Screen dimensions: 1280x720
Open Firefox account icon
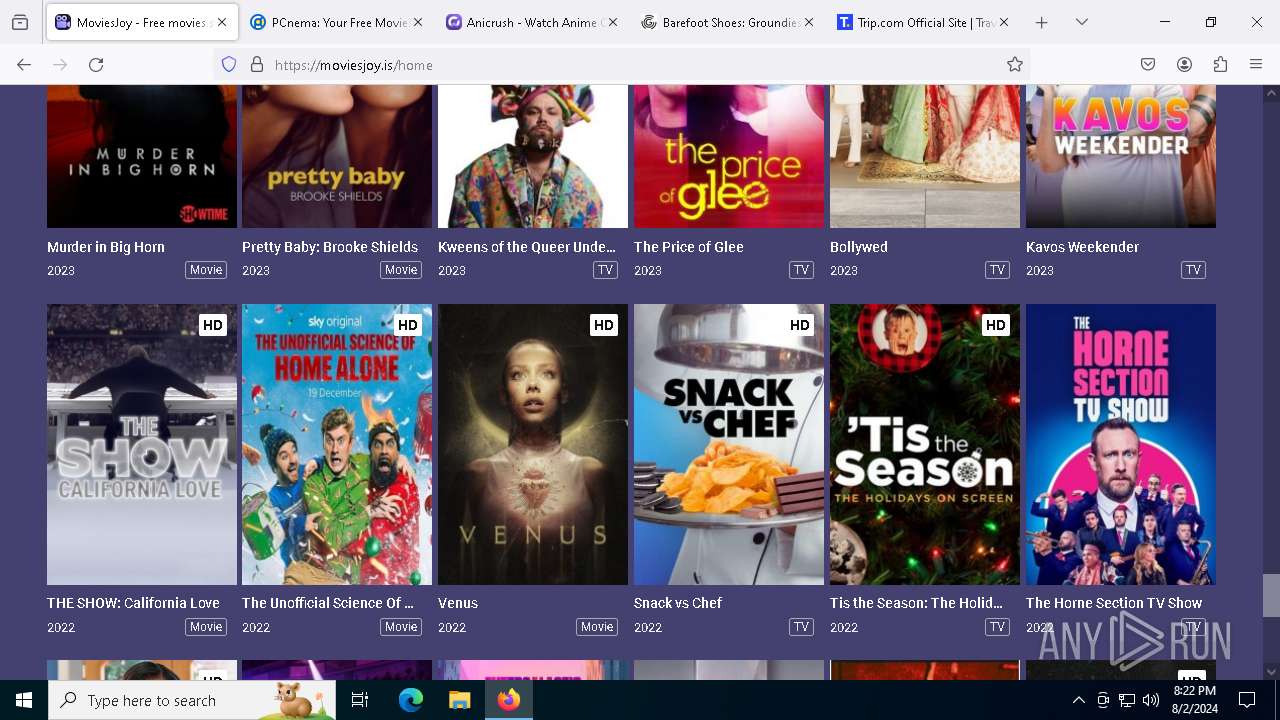1184,65
